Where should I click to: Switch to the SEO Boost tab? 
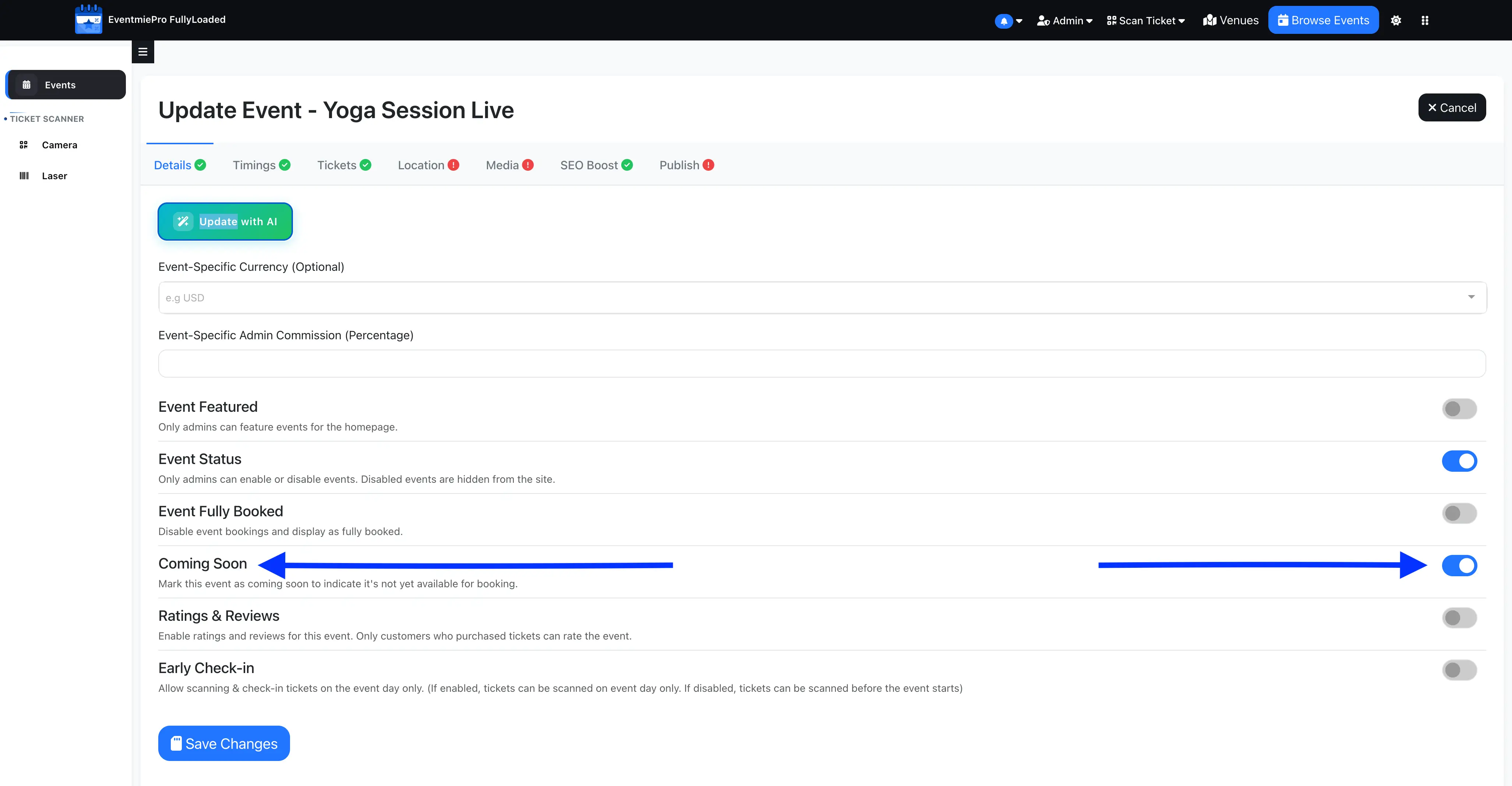596,165
